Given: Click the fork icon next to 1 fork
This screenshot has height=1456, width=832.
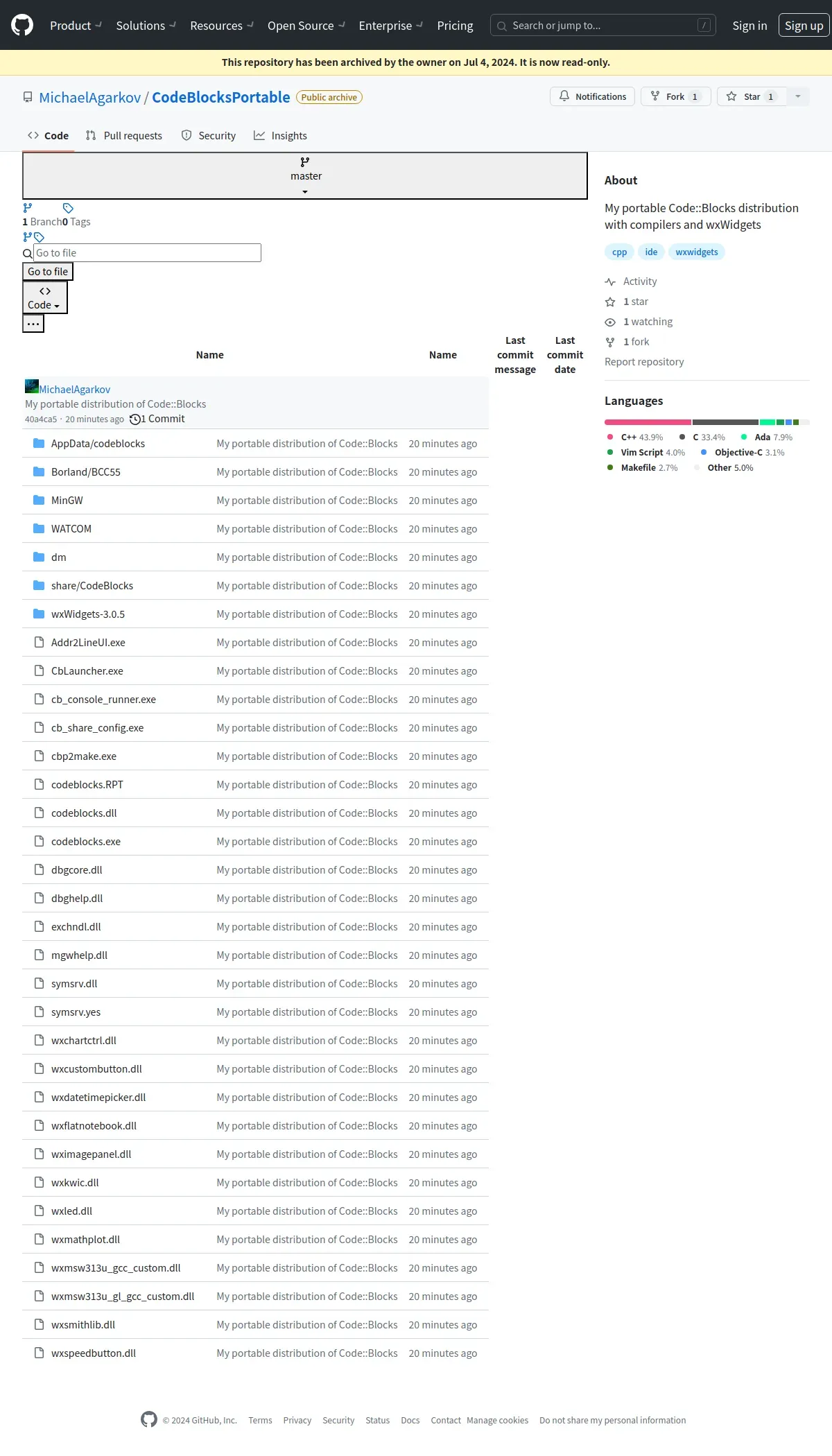Looking at the screenshot, I should [610, 342].
